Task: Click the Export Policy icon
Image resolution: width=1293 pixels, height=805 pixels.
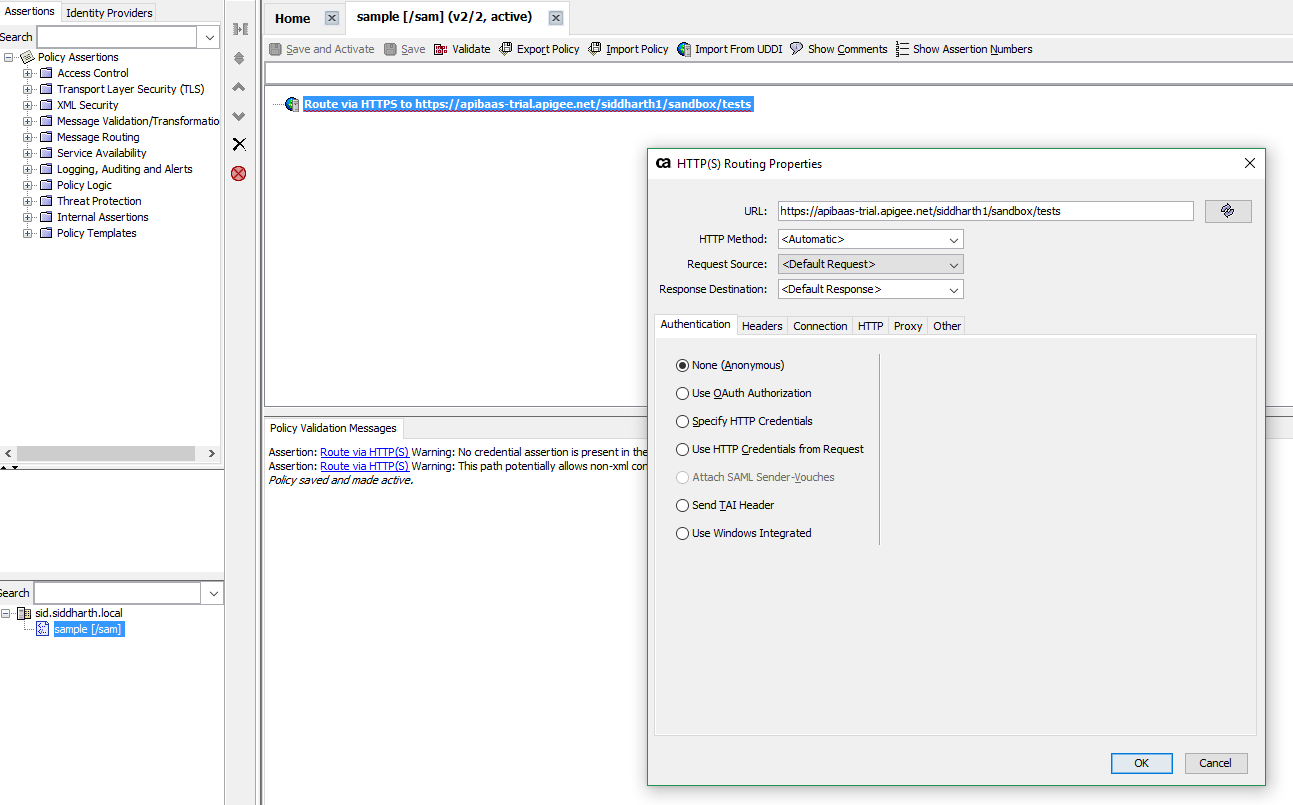Action: (x=506, y=49)
